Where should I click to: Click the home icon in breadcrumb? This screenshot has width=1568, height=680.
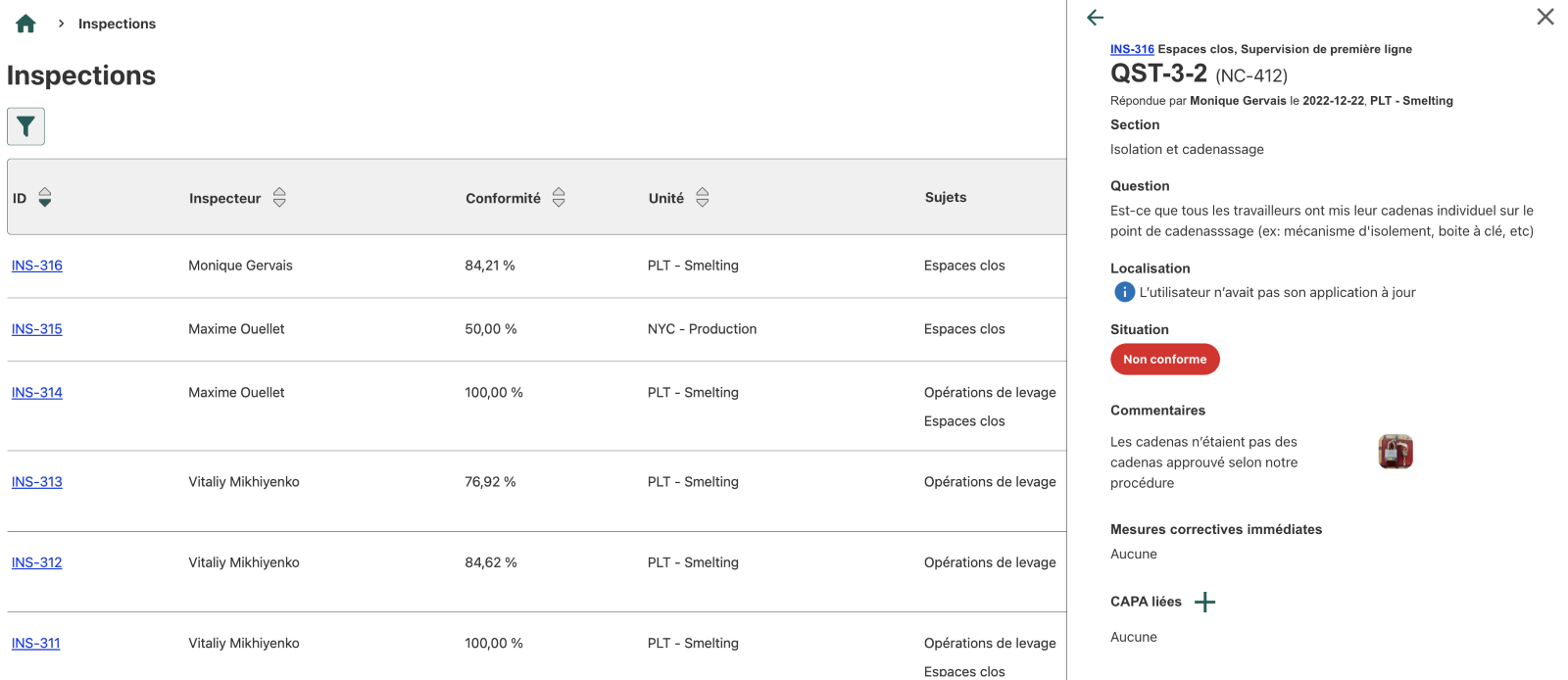[25, 24]
